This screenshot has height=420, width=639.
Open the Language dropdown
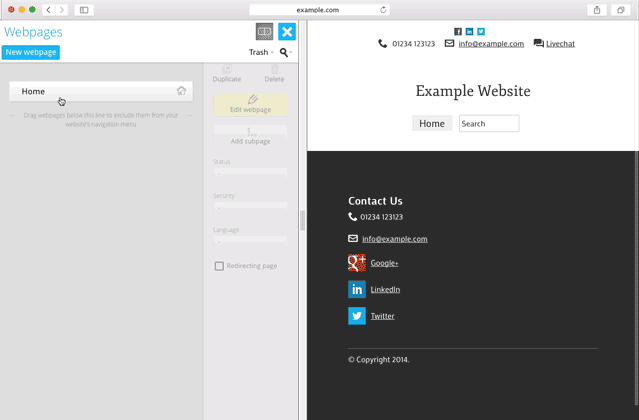[x=250, y=242]
